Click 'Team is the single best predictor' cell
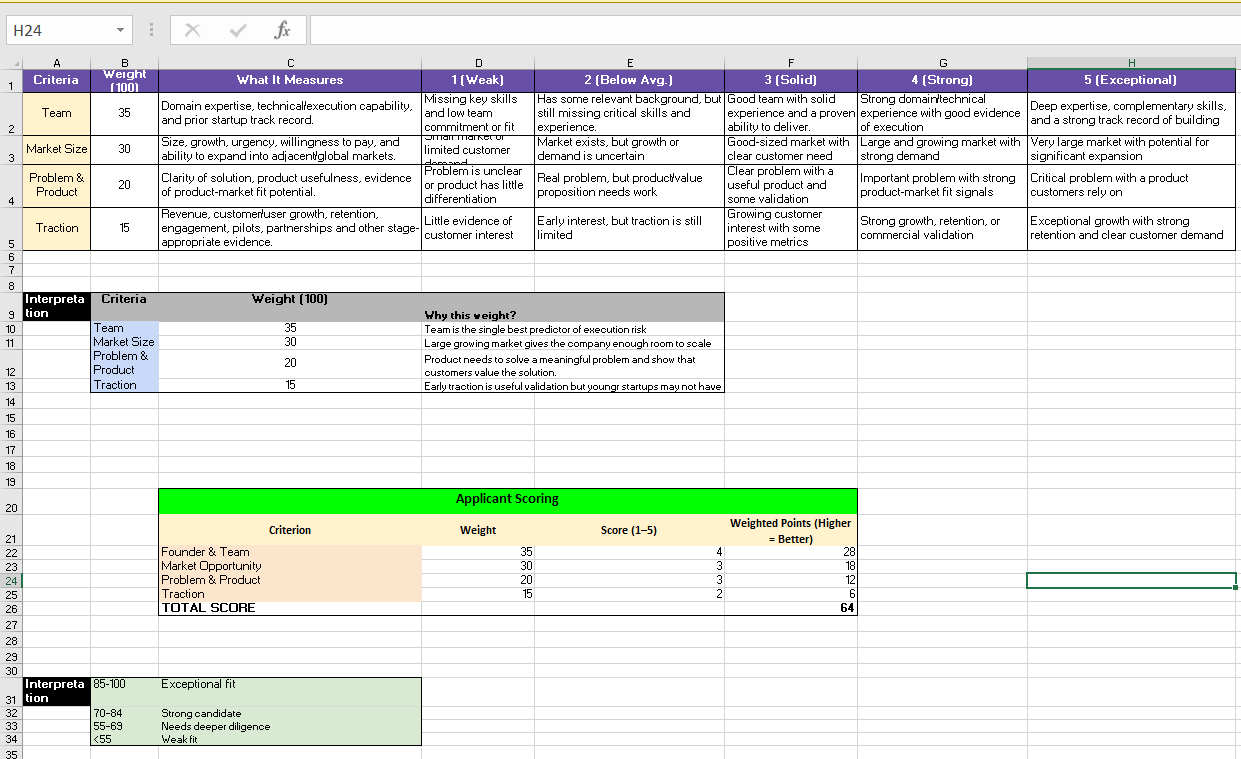This screenshot has height=759, width=1241. point(573,328)
